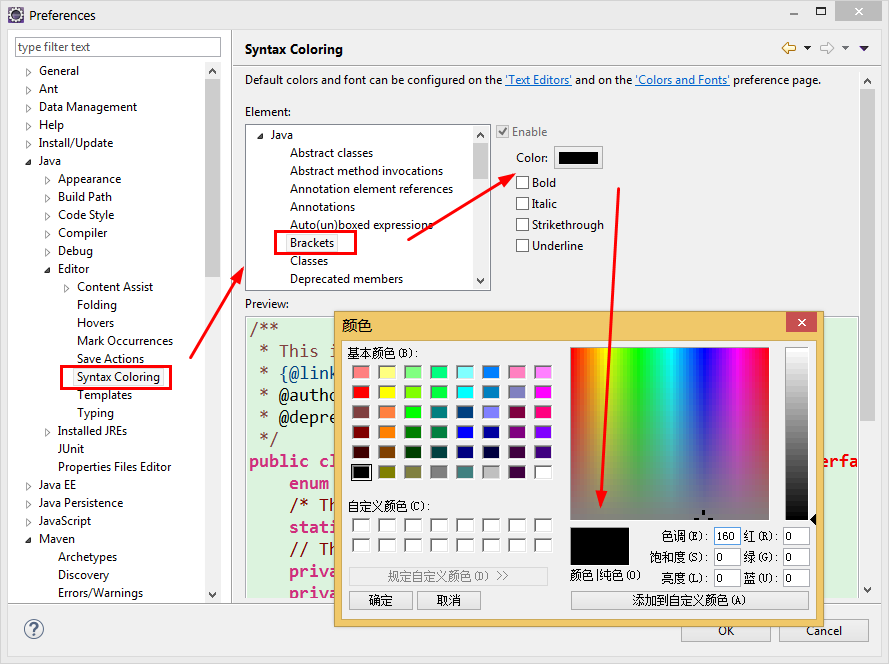Select the first custom color slot
This screenshot has height=664, width=889.
point(361,525)
